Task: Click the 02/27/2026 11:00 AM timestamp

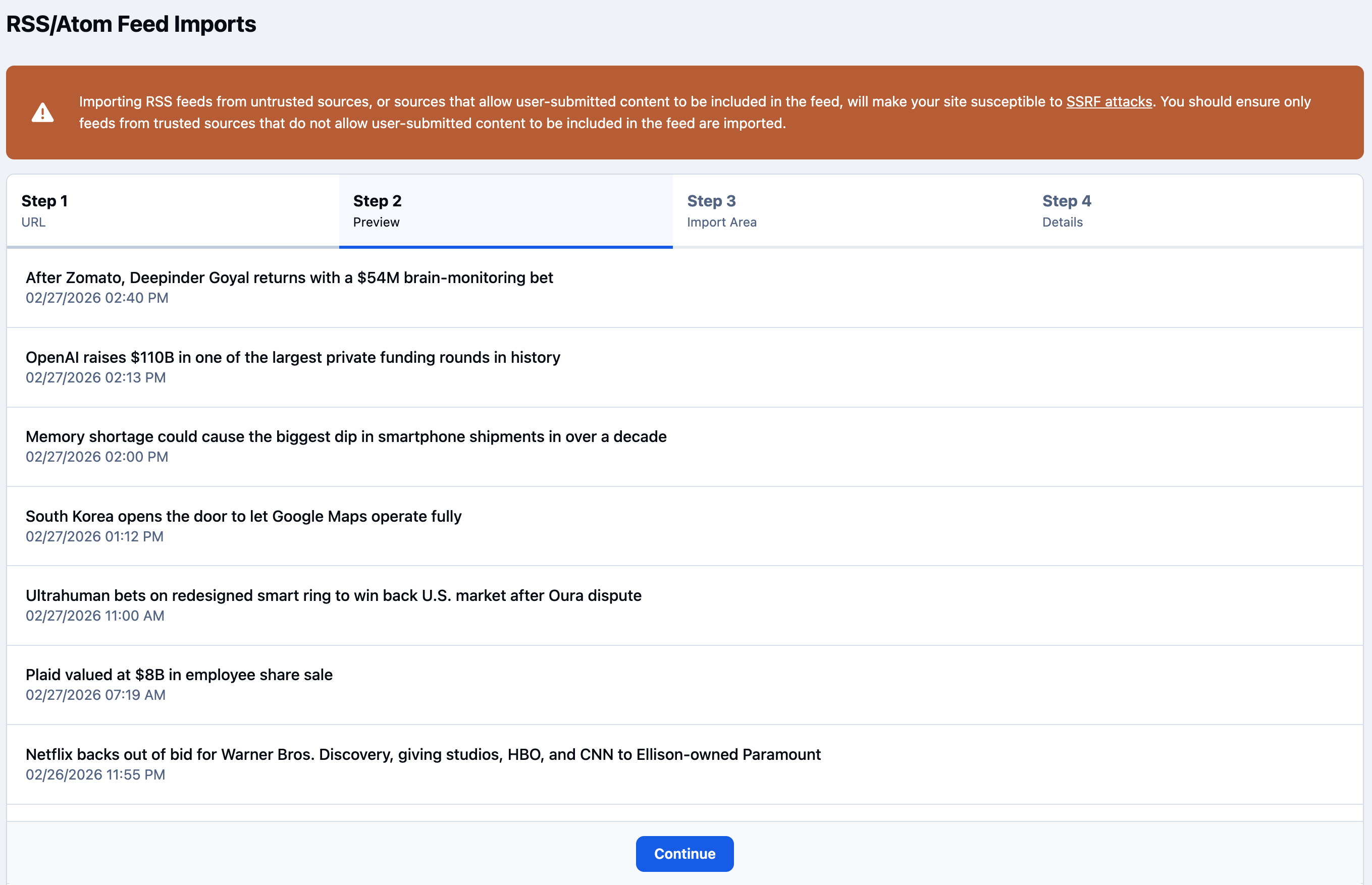Action: (95, 616)
